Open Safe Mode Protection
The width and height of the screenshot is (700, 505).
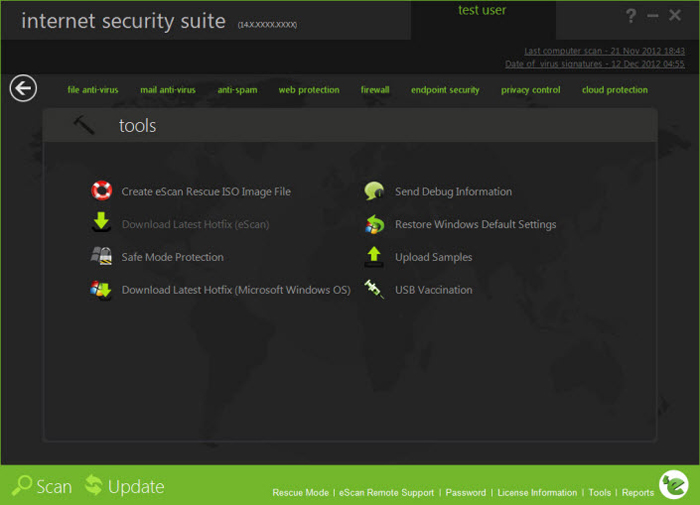click(x=172, y=257)
